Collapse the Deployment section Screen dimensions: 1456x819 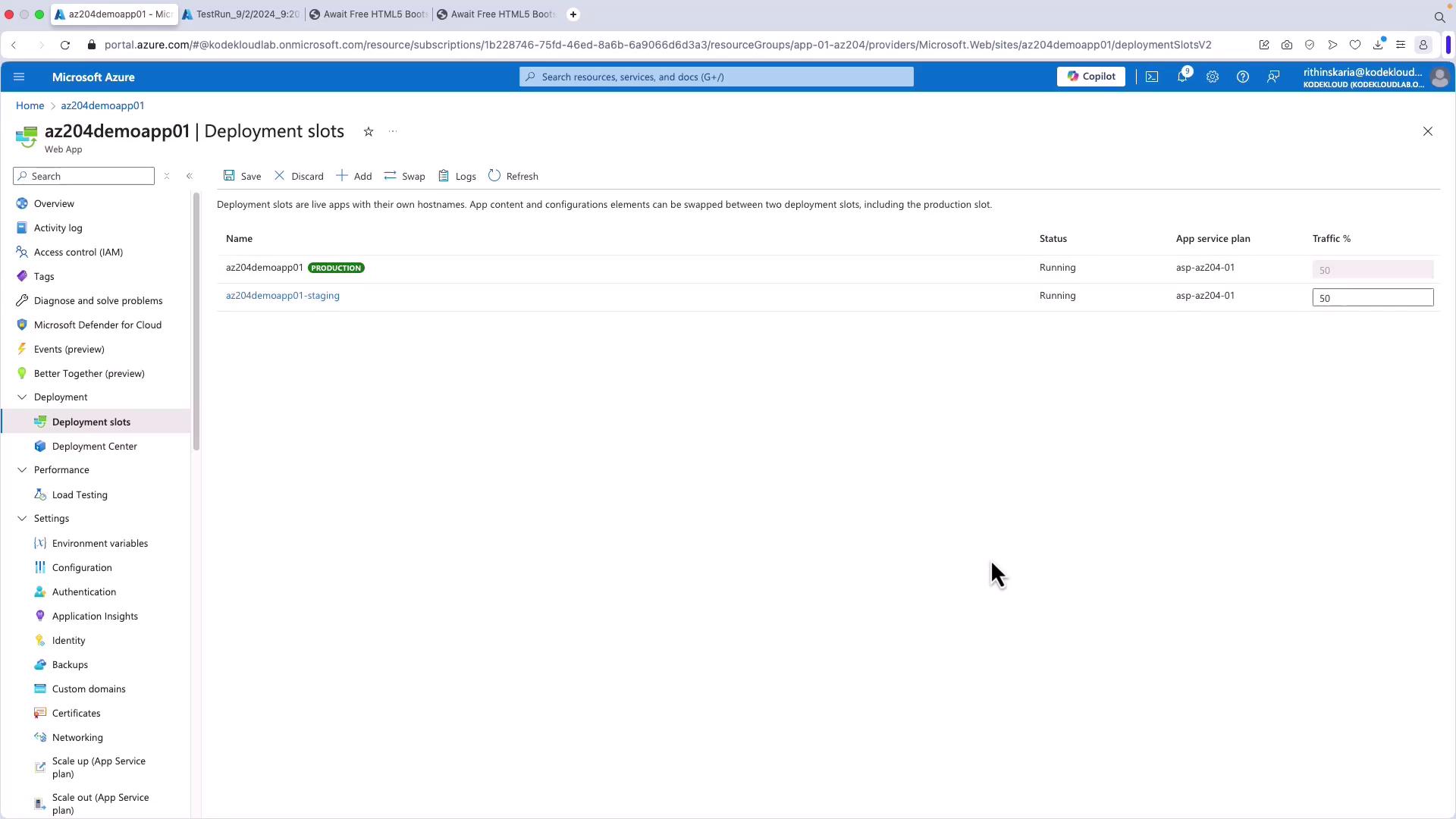(x=22, y=397)
